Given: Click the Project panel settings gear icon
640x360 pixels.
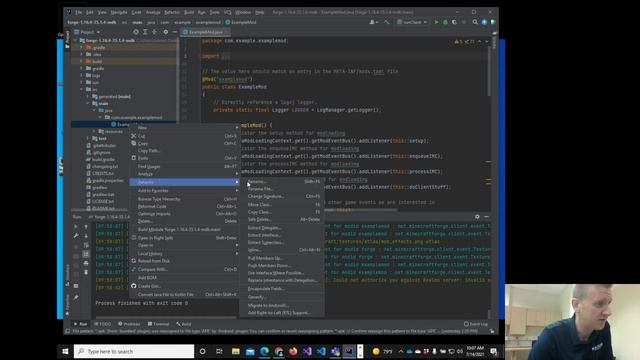Looking at the screenshot, I should [x=165, y=32].
